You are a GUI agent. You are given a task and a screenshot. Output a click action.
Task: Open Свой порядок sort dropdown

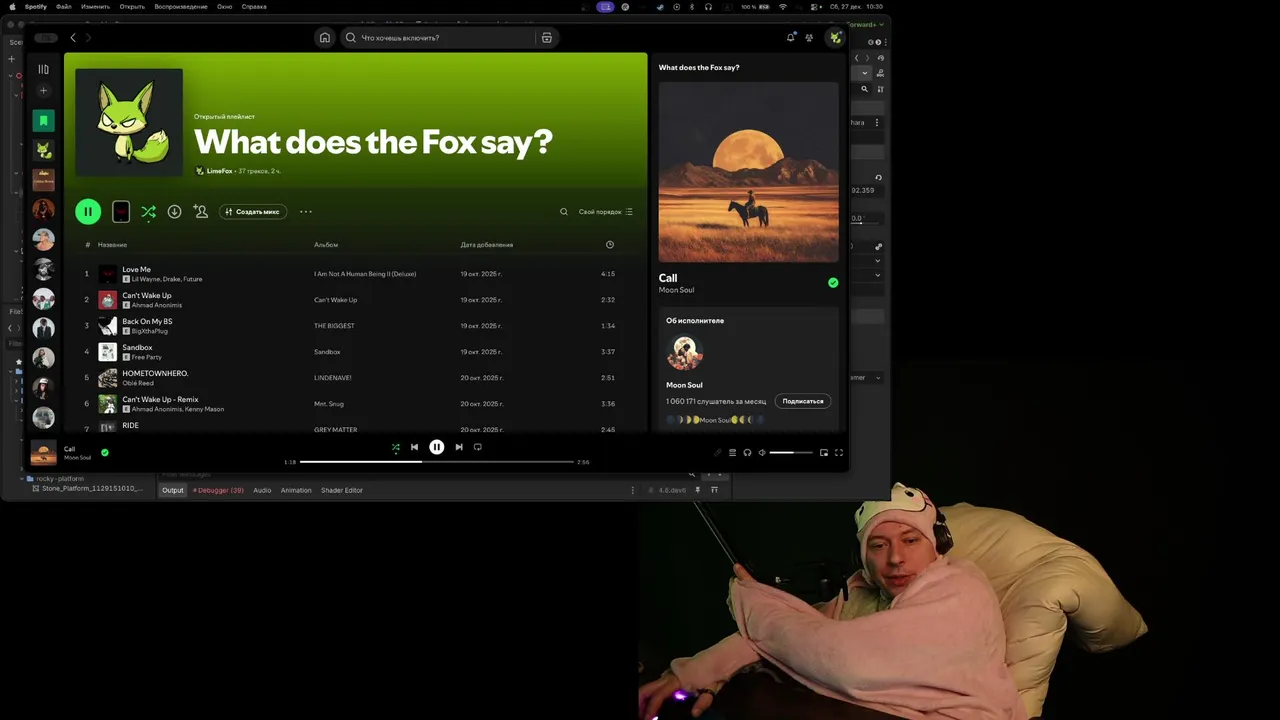[606, 212]
